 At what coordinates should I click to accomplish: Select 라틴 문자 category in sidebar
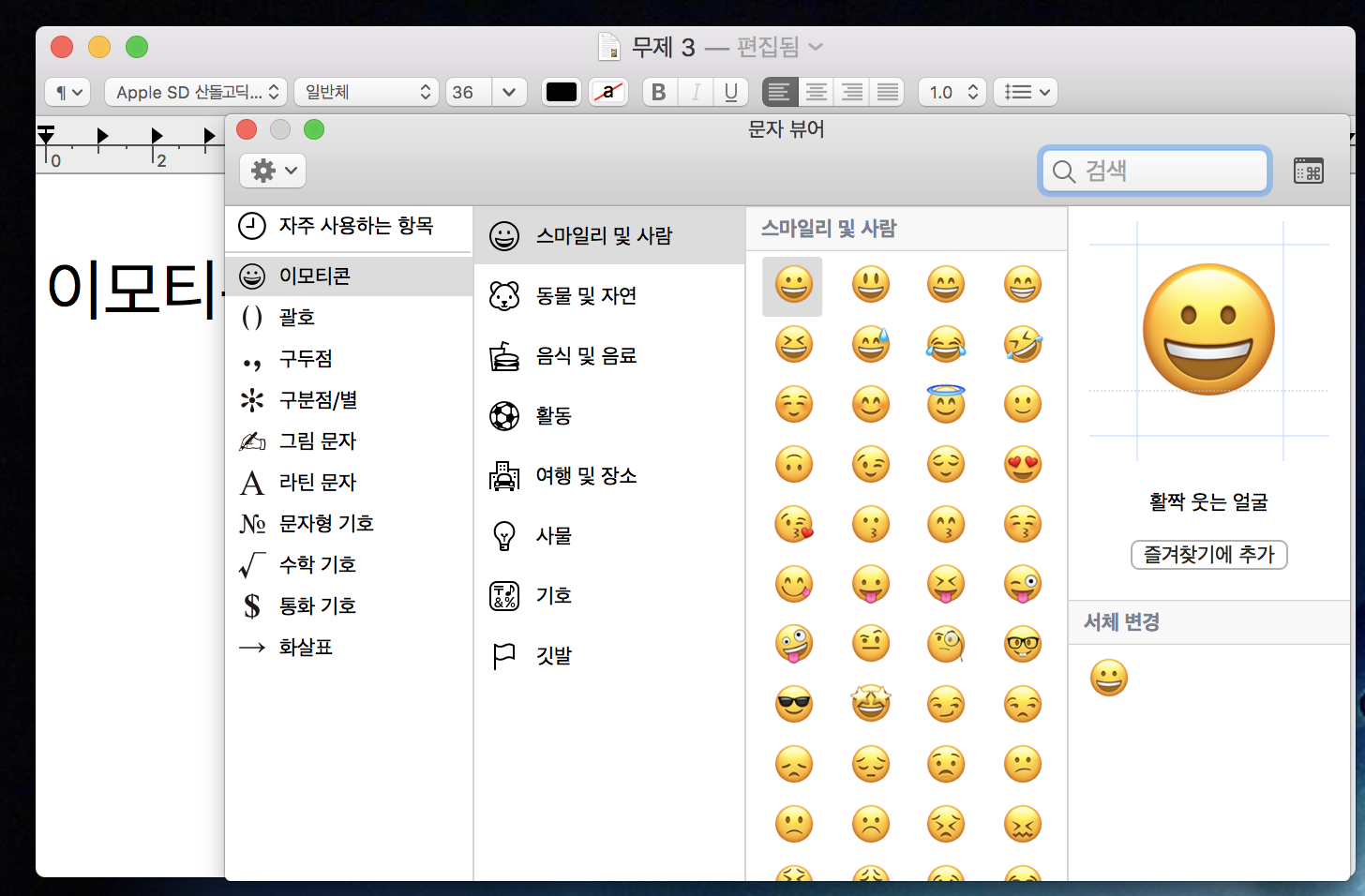[349, 482]
